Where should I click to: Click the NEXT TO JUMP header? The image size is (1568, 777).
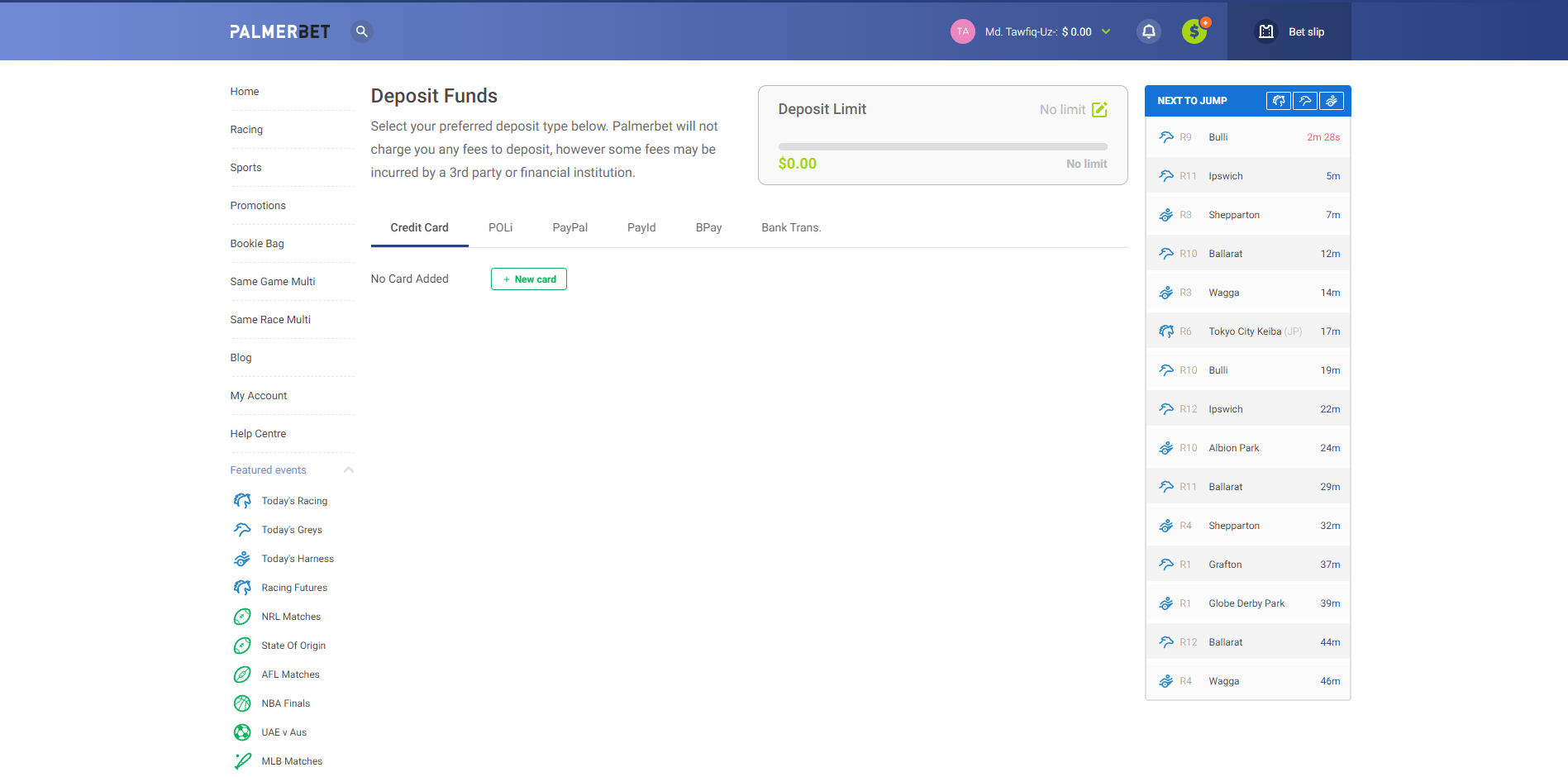[1192, 101]
